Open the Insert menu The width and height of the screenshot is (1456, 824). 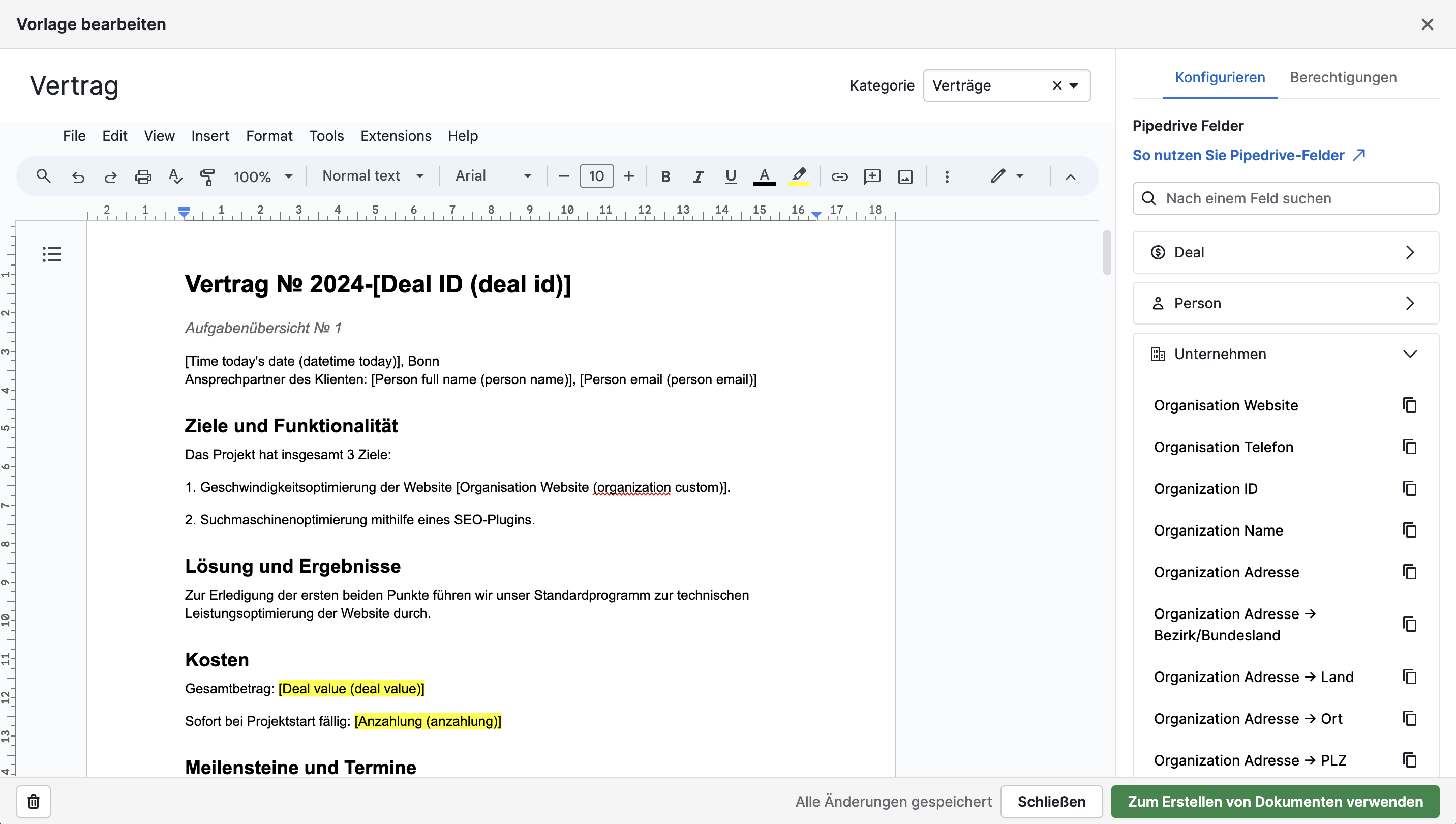[x=210, y=136]
